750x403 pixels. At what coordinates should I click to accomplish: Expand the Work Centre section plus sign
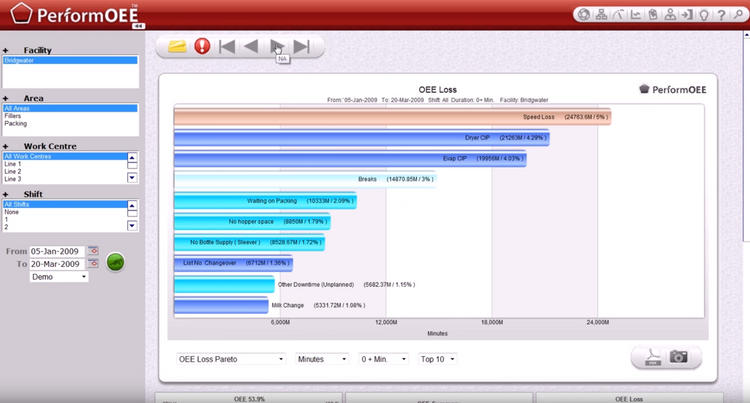(x=6, y=146)
